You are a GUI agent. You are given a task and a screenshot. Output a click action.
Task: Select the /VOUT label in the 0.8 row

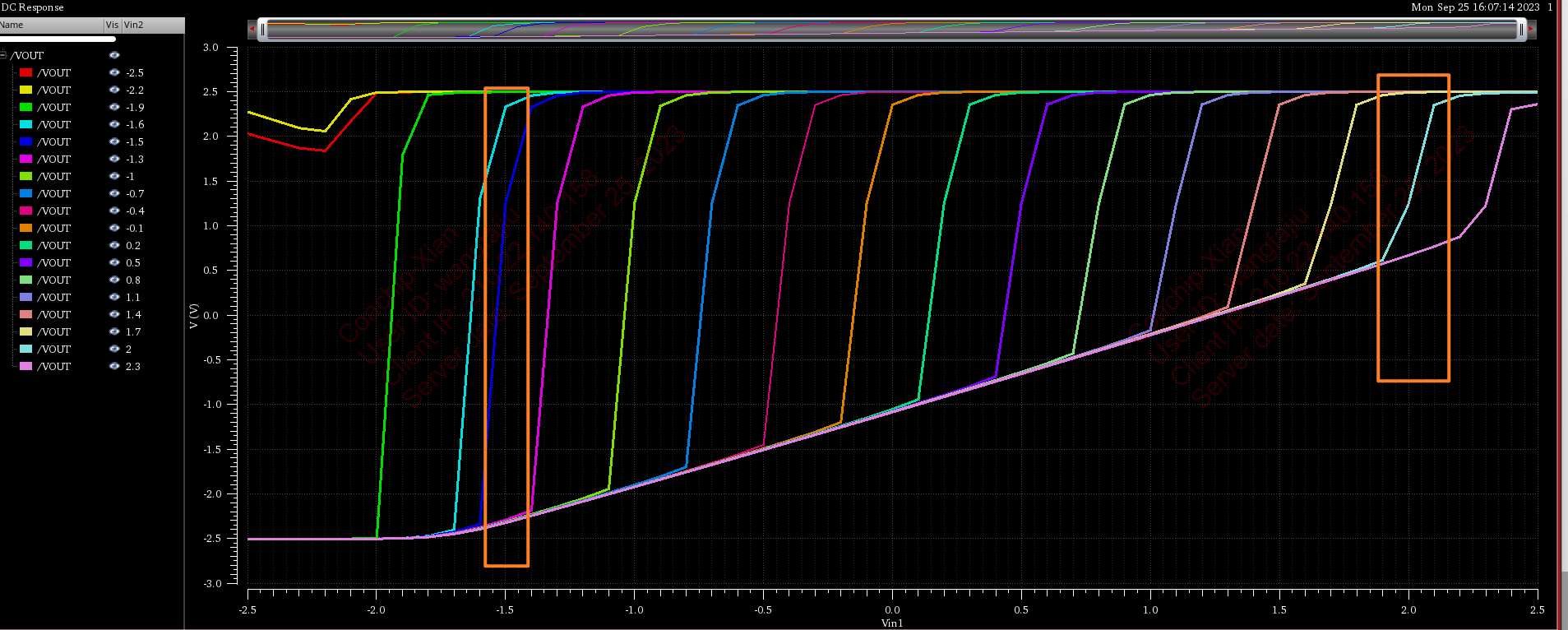(54, 280)
